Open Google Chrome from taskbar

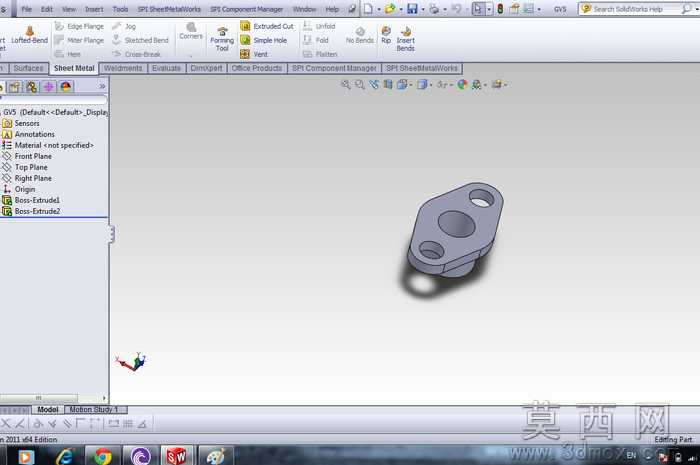click(x=103, y=456)
